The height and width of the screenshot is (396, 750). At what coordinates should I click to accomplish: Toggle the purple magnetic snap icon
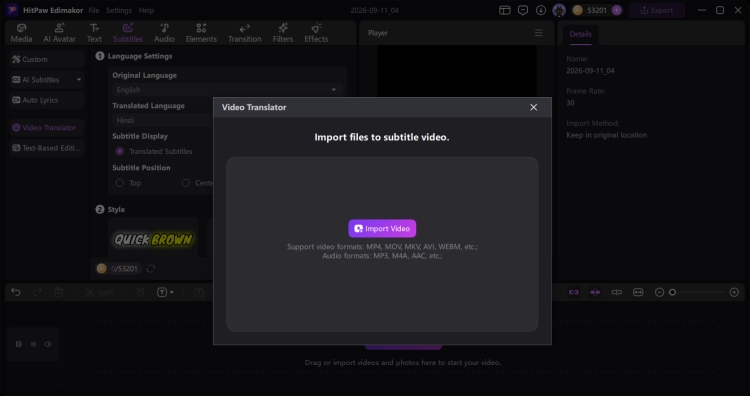coord(595,292)
